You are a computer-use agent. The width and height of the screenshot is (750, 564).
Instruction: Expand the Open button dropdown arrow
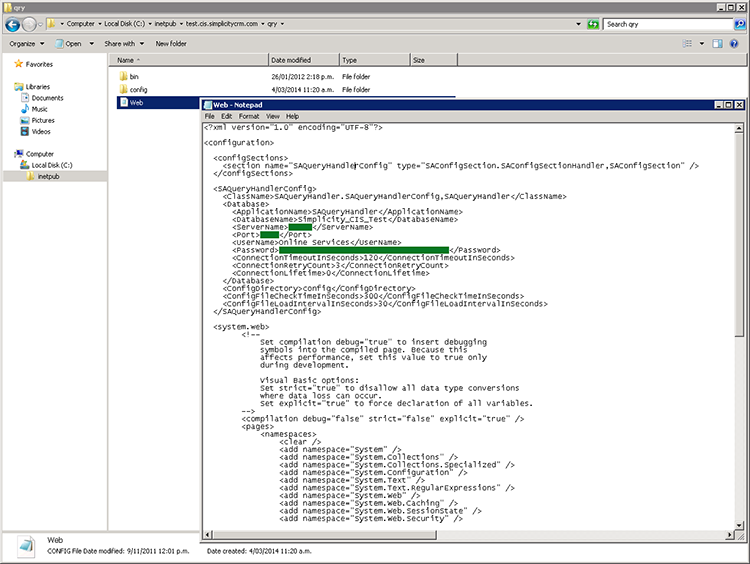pyautogui.click(x=91, y=44)
